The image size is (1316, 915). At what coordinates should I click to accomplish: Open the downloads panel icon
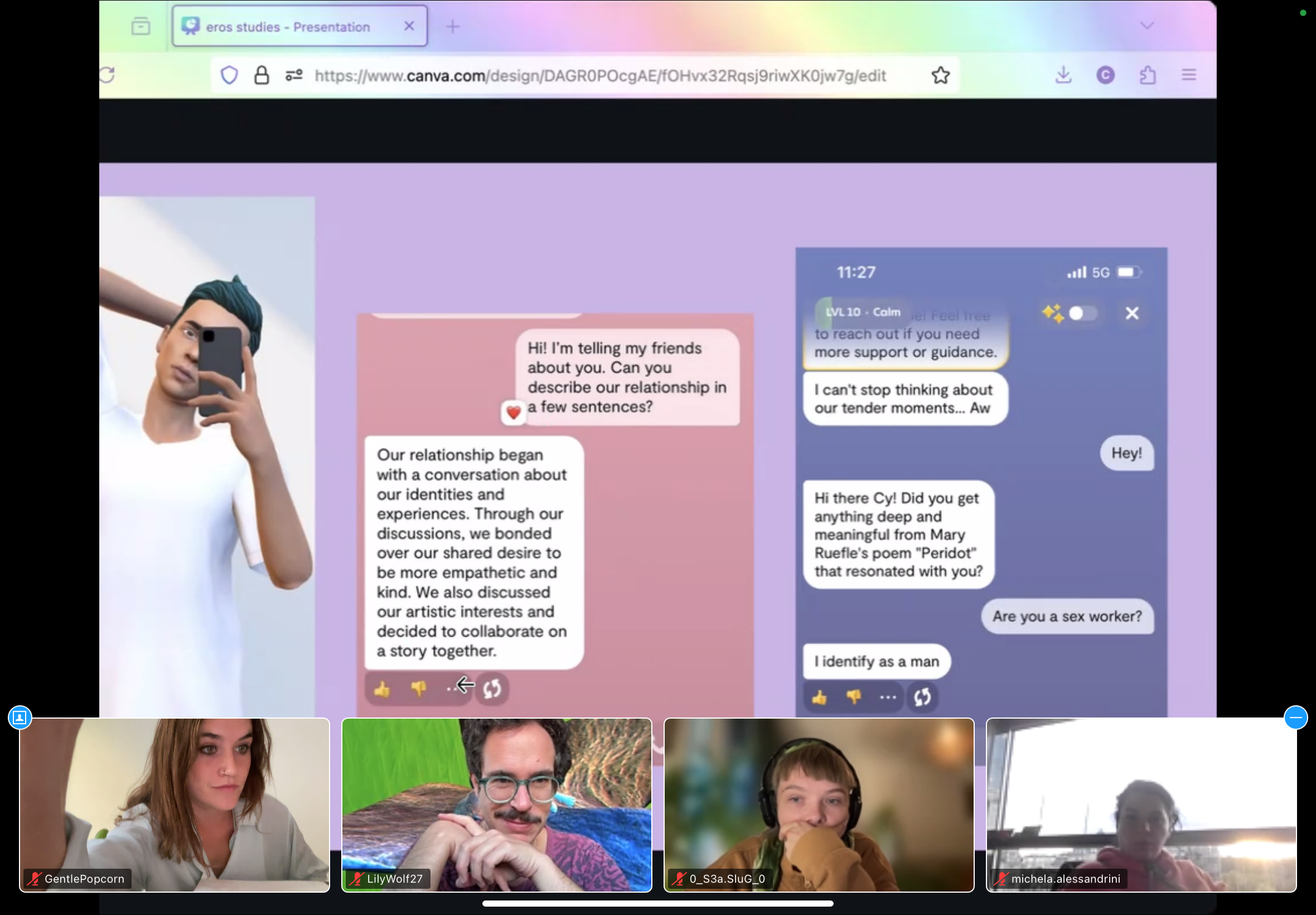tap(1063, 75)
